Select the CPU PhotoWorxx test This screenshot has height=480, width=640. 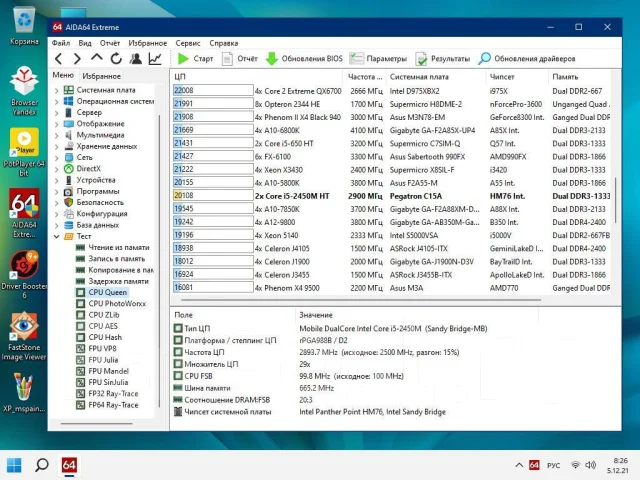coord(117,304)
